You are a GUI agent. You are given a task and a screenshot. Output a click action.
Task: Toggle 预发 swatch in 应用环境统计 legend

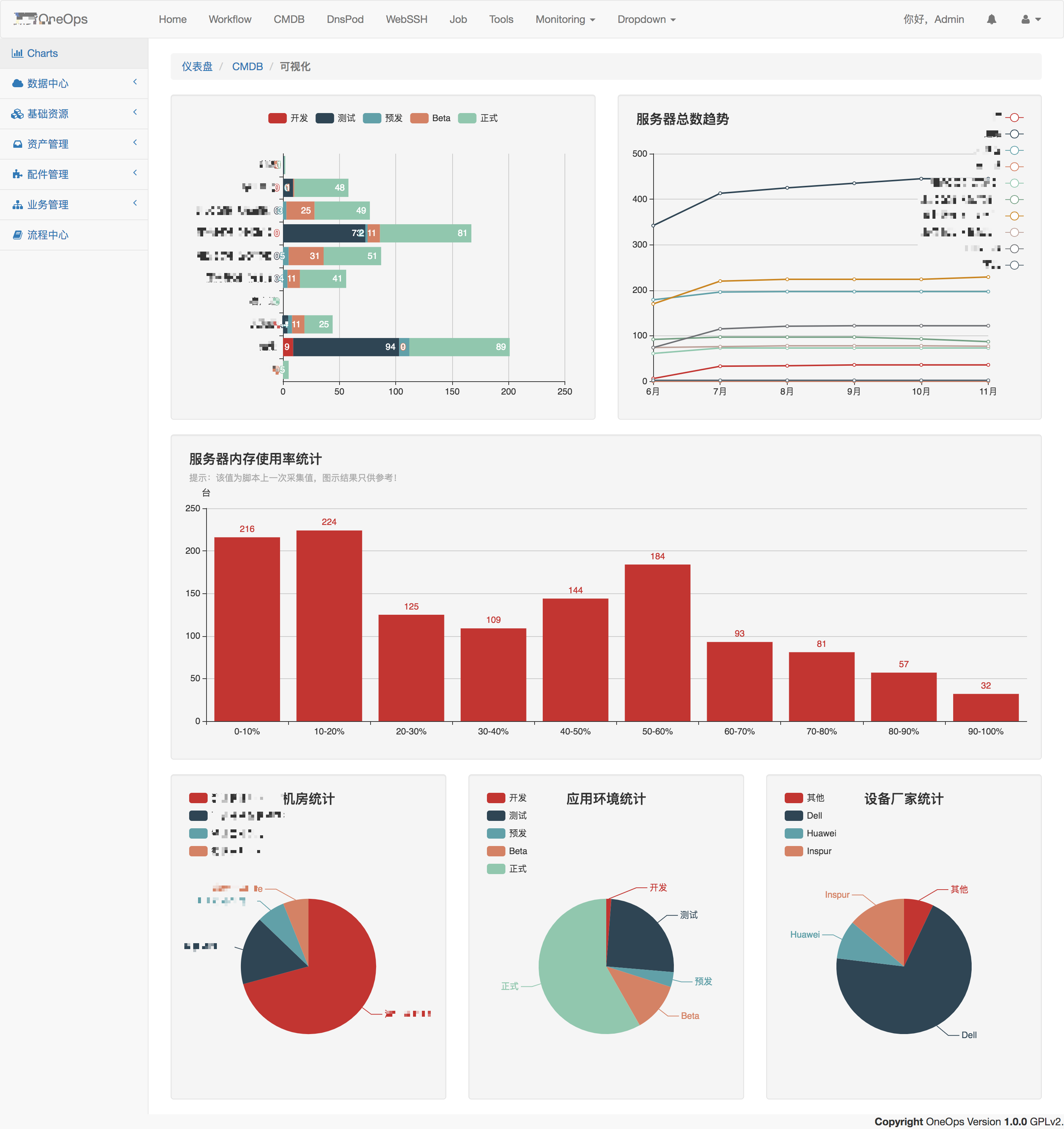496,833
